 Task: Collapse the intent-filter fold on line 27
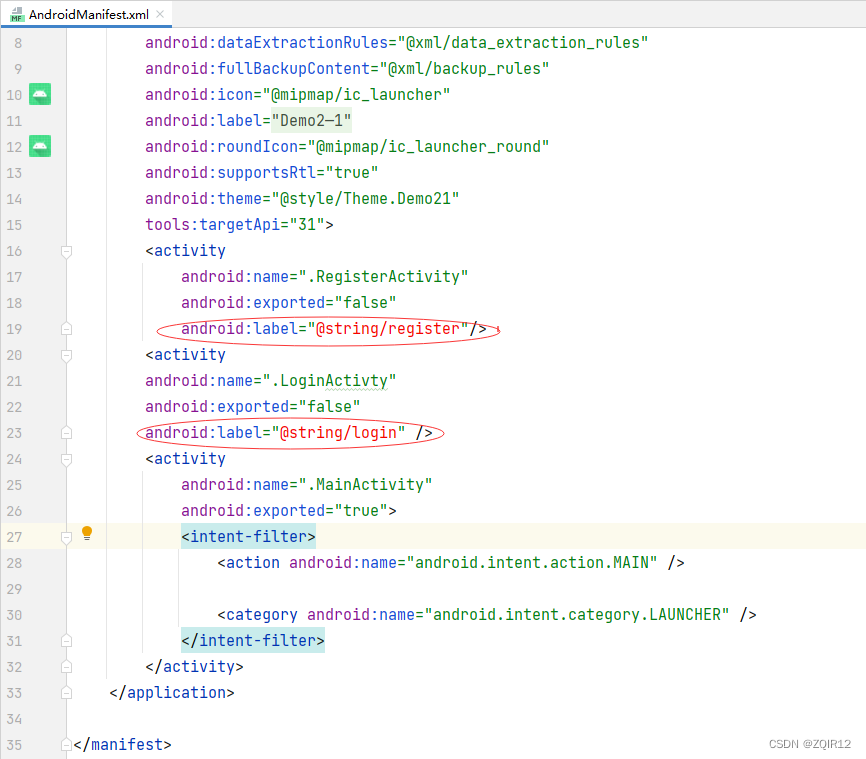click(66, 537)
